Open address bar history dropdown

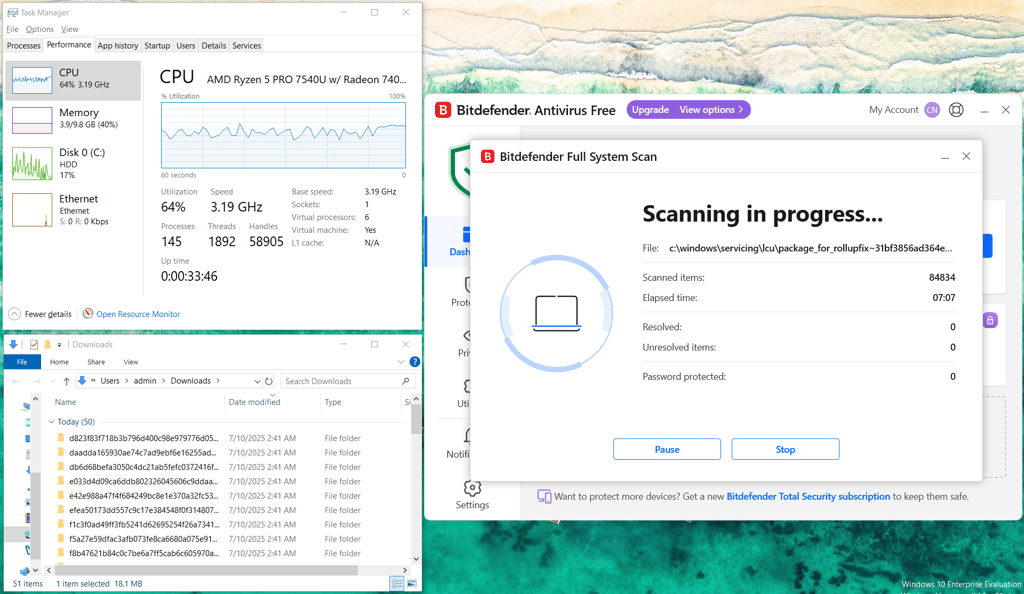click(257, 381)
